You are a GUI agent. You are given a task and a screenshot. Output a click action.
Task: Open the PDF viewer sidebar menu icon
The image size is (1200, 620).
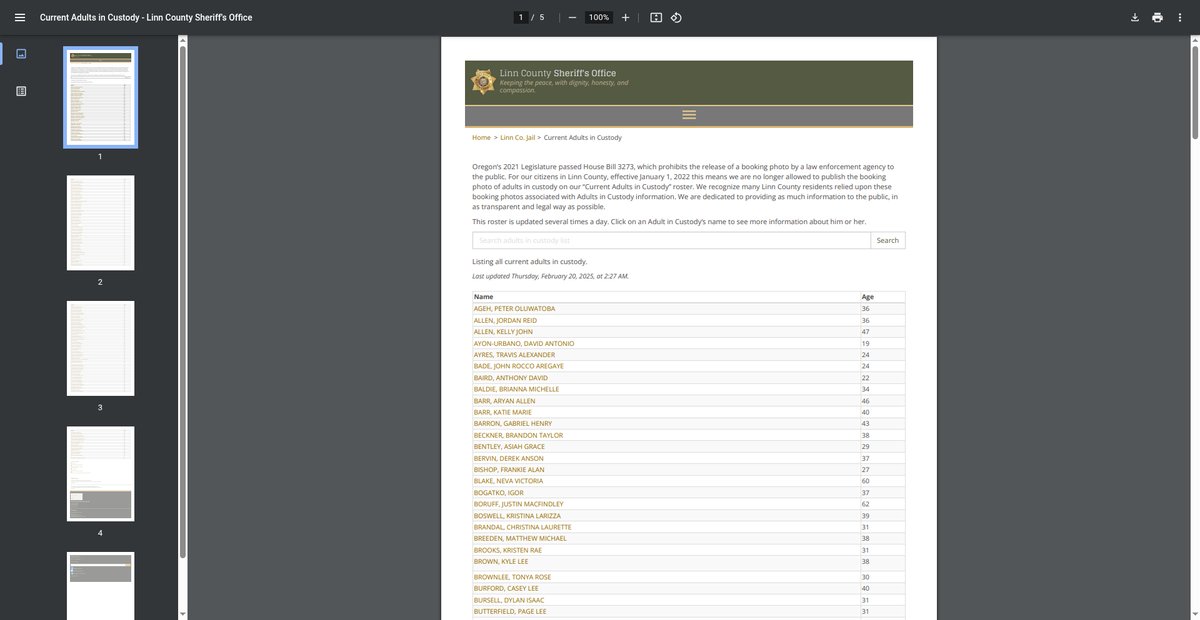coord(20,17)
